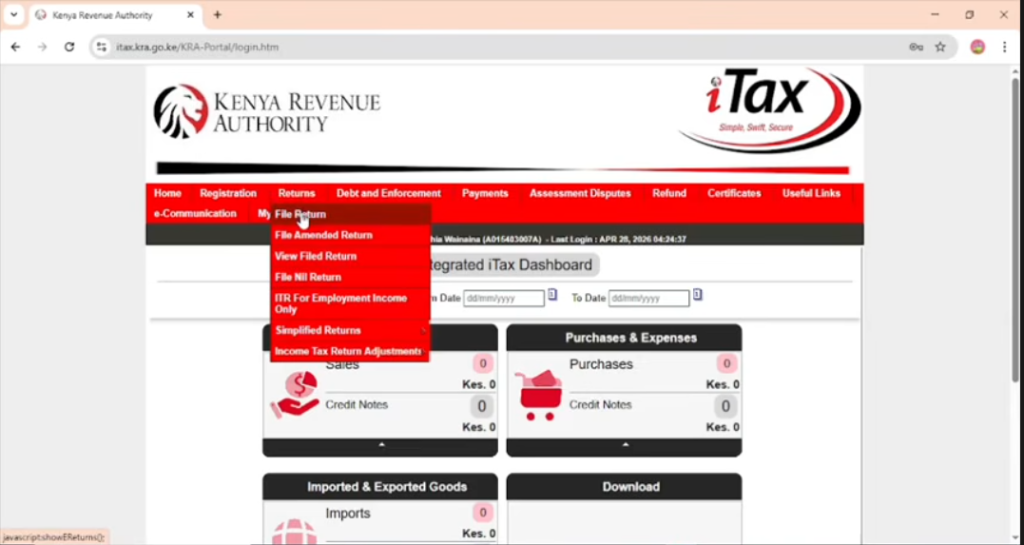Click the Purchases count badge

coord(726,364)
